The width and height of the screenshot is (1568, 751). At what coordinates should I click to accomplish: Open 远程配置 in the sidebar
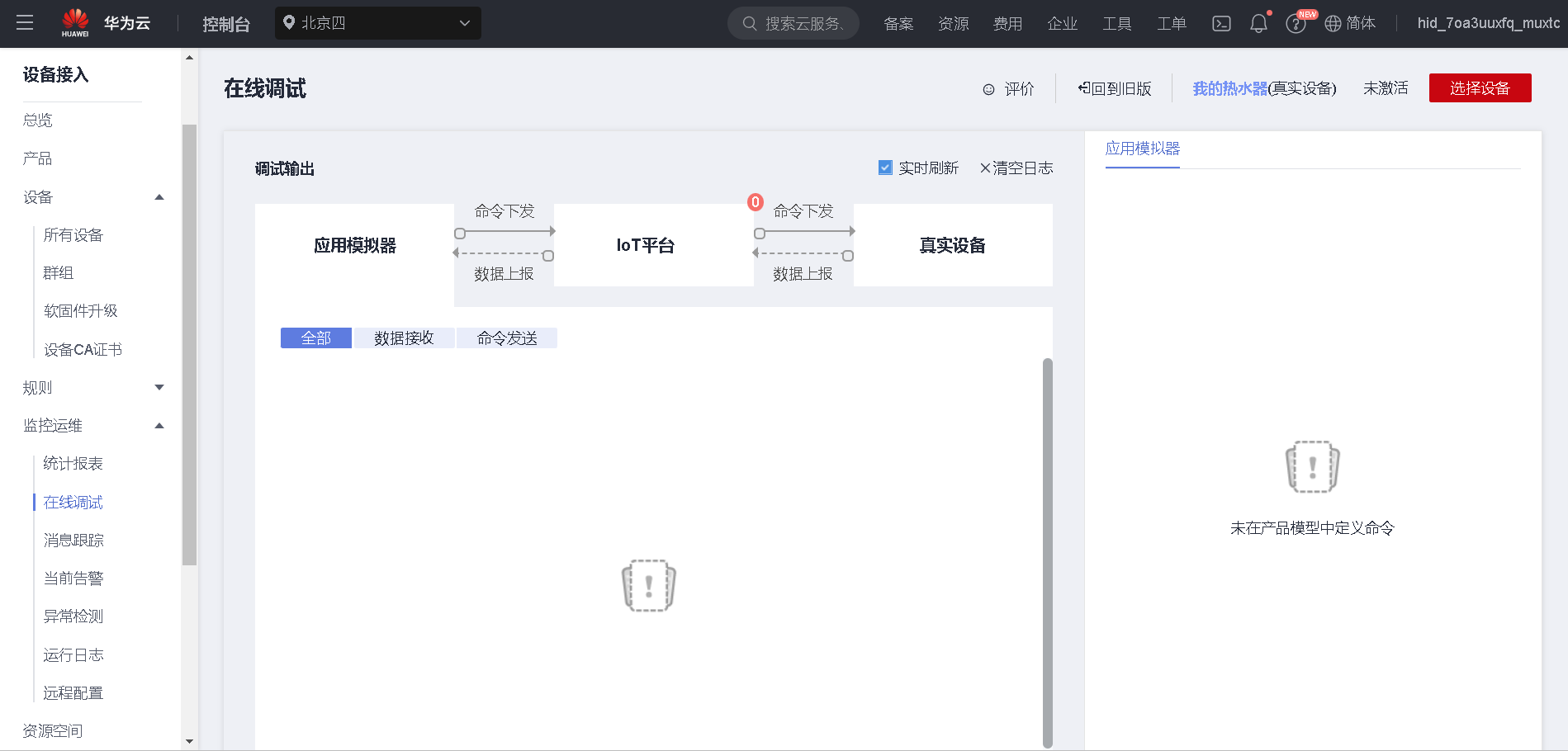coord(73,693)
